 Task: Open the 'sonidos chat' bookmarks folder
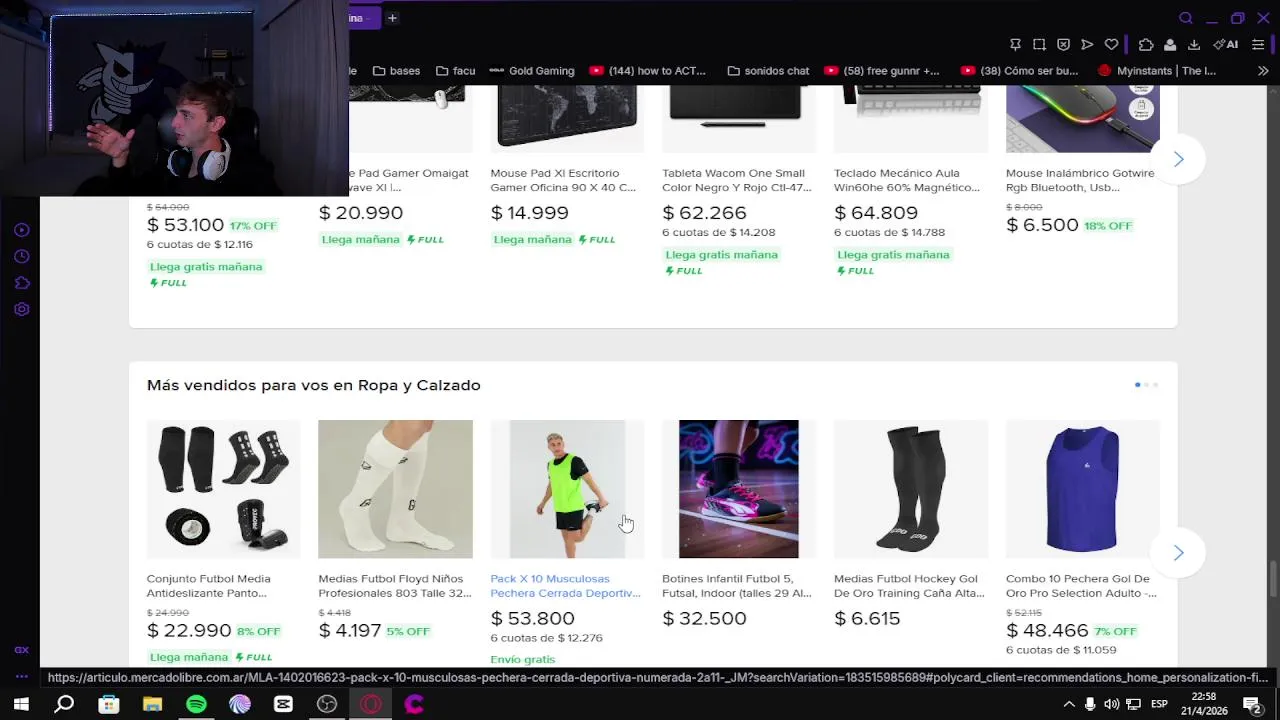tap(768, 71)
